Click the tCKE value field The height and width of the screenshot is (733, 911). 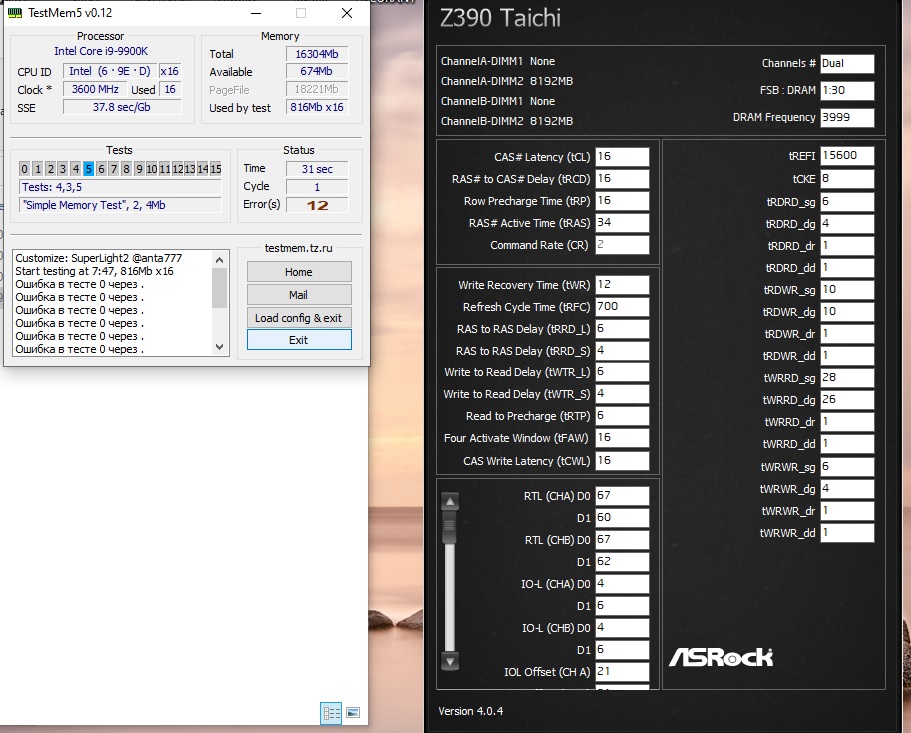[x=847, y=179]
